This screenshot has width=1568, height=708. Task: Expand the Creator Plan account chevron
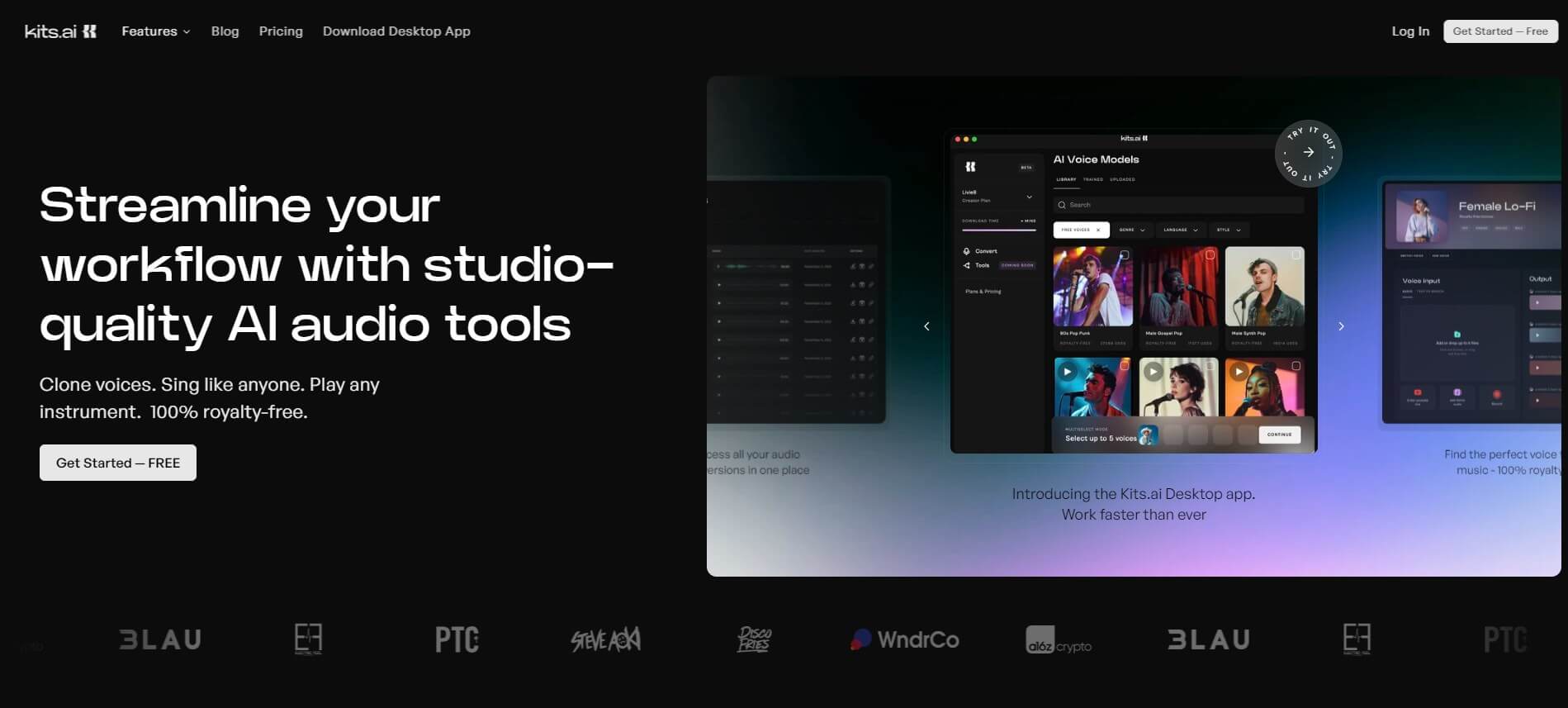[x=1029, y=197]
